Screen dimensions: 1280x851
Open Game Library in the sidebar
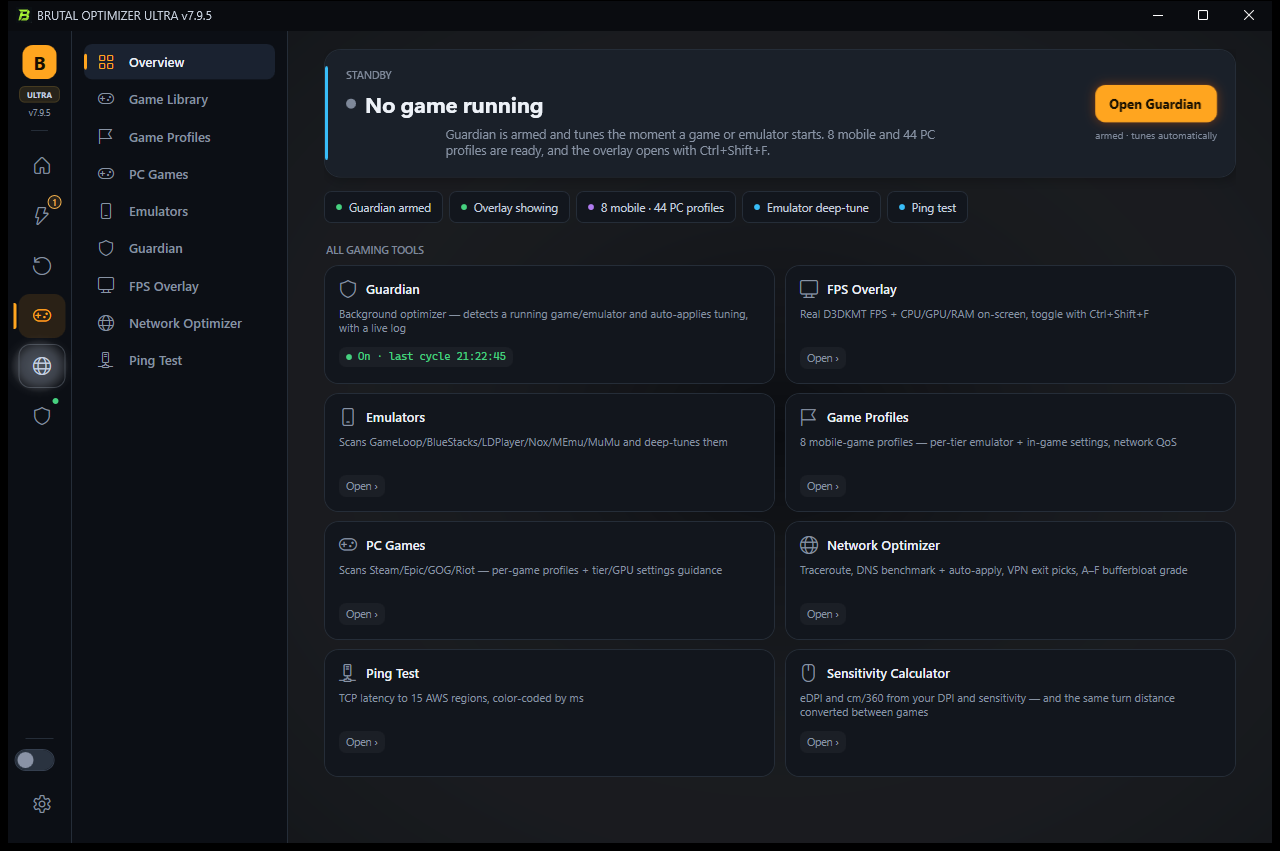(x=180, y=99)
